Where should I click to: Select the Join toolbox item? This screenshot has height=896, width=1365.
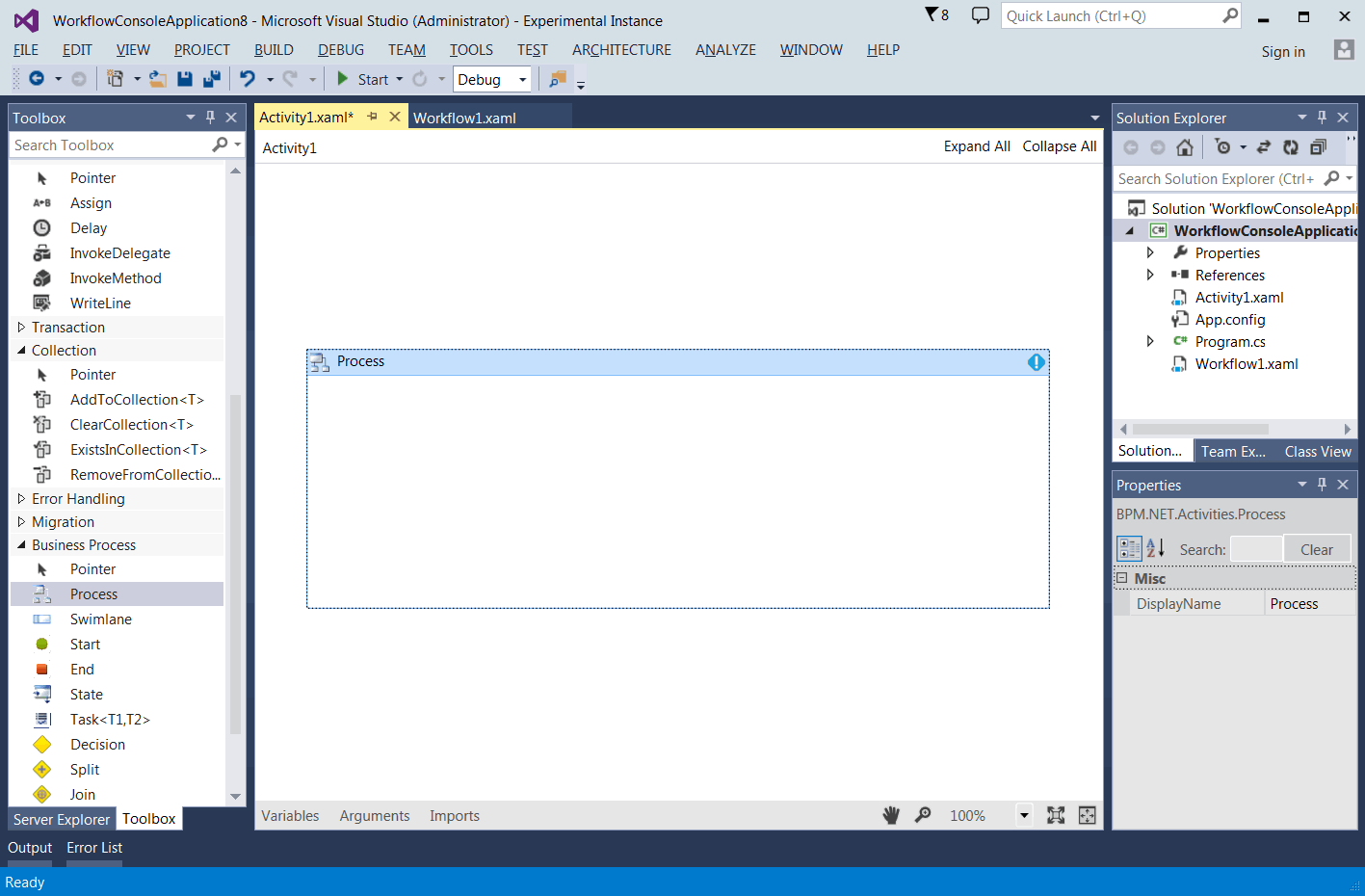(83, 795)
